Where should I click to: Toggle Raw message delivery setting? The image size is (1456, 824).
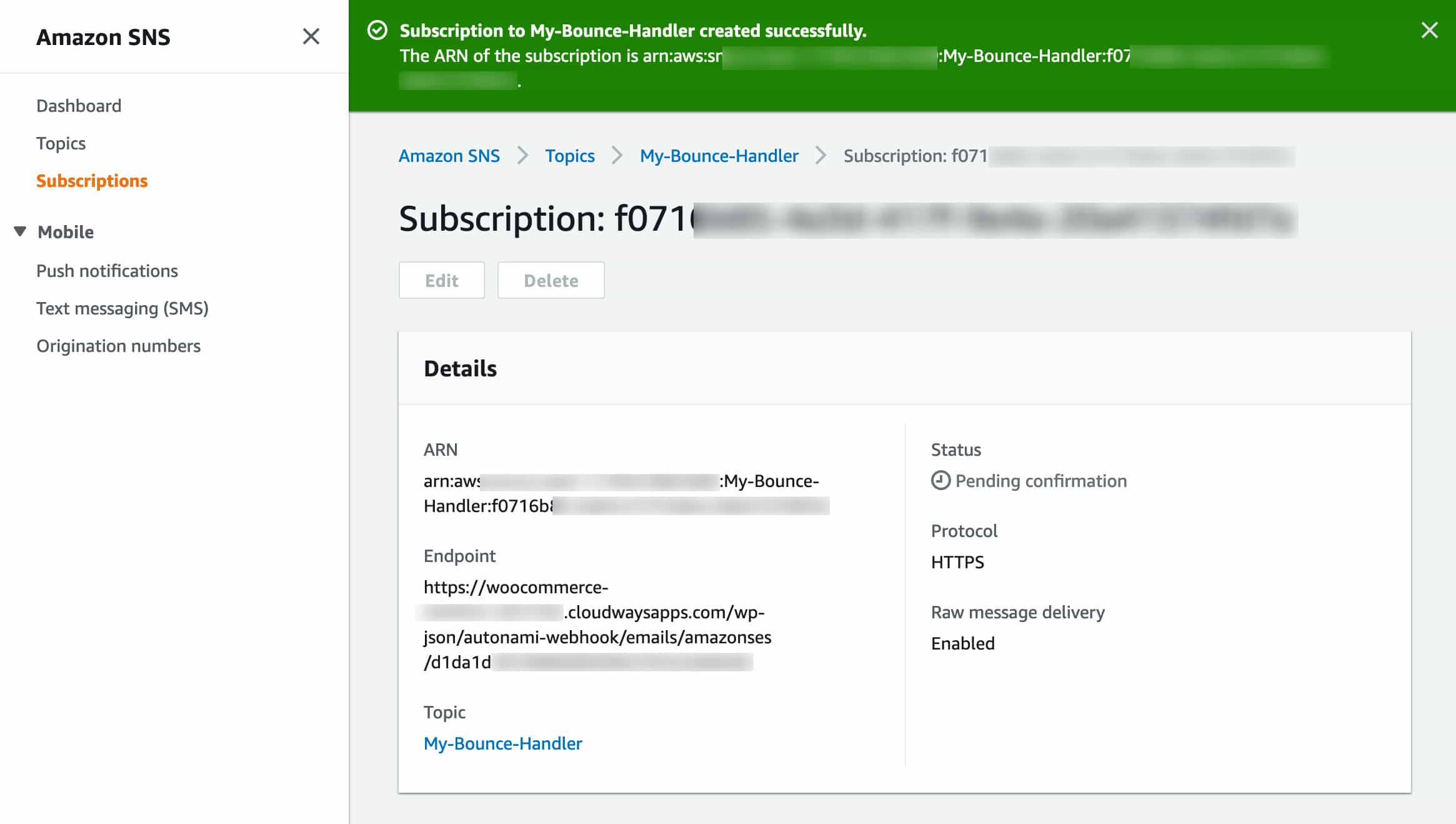[x=963, y=643]
